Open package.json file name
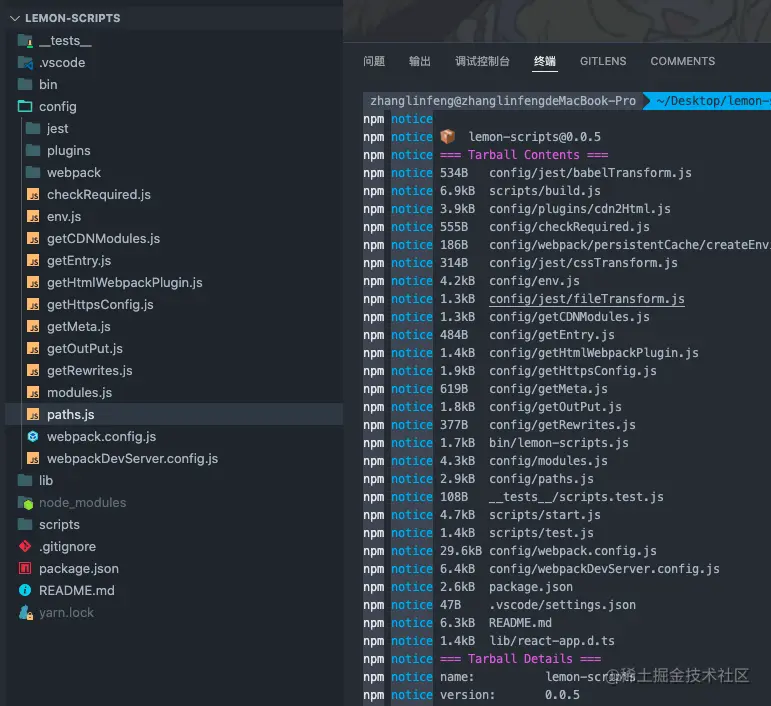 tap(79, 569)
